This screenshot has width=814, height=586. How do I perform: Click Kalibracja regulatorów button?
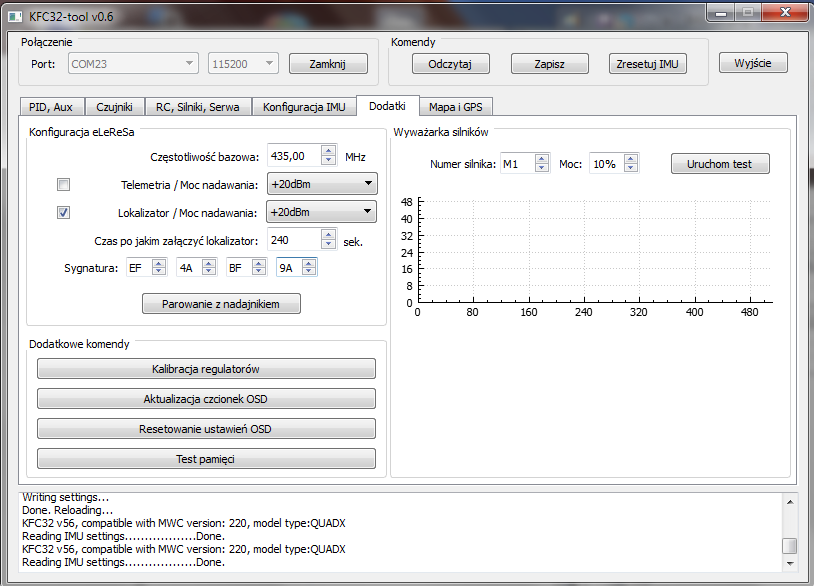coord(206,369)
